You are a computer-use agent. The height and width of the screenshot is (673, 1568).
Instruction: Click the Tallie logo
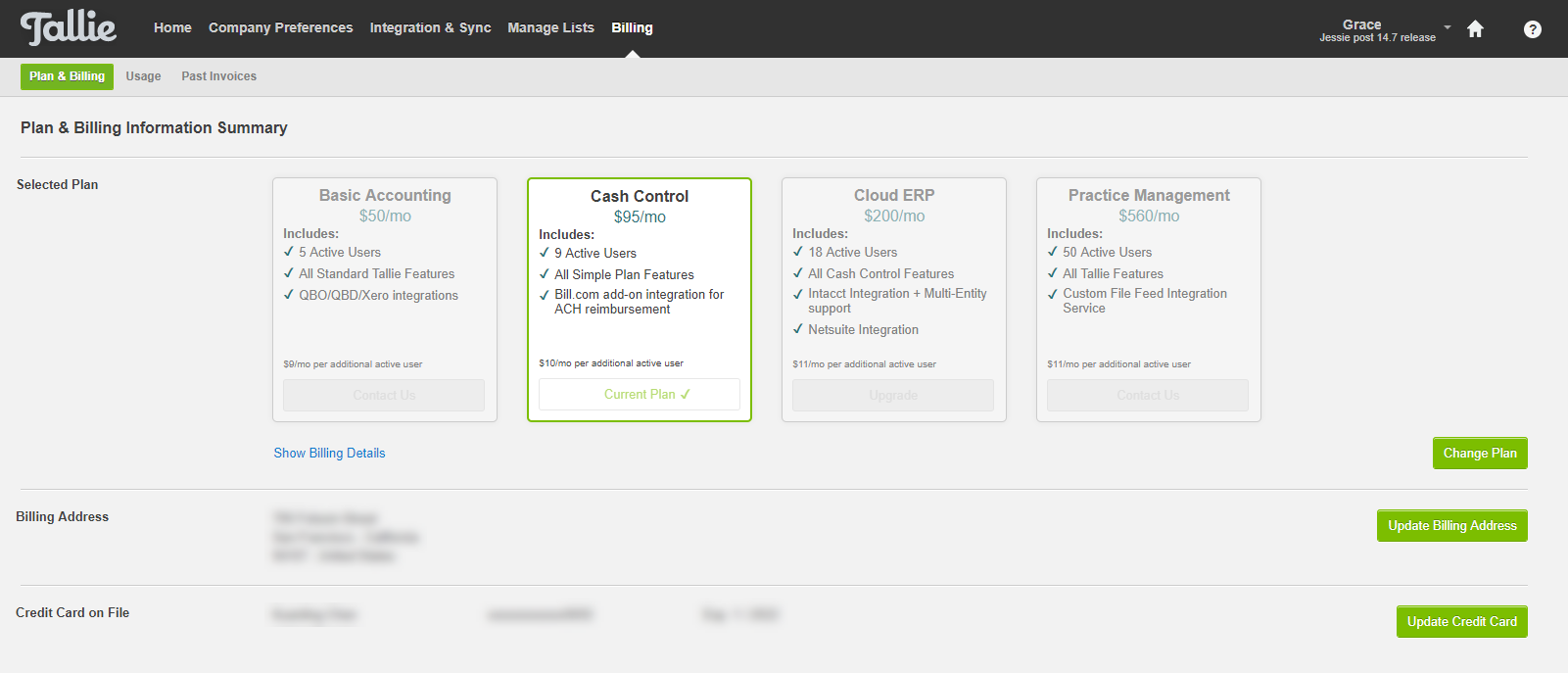click(69, 27)
